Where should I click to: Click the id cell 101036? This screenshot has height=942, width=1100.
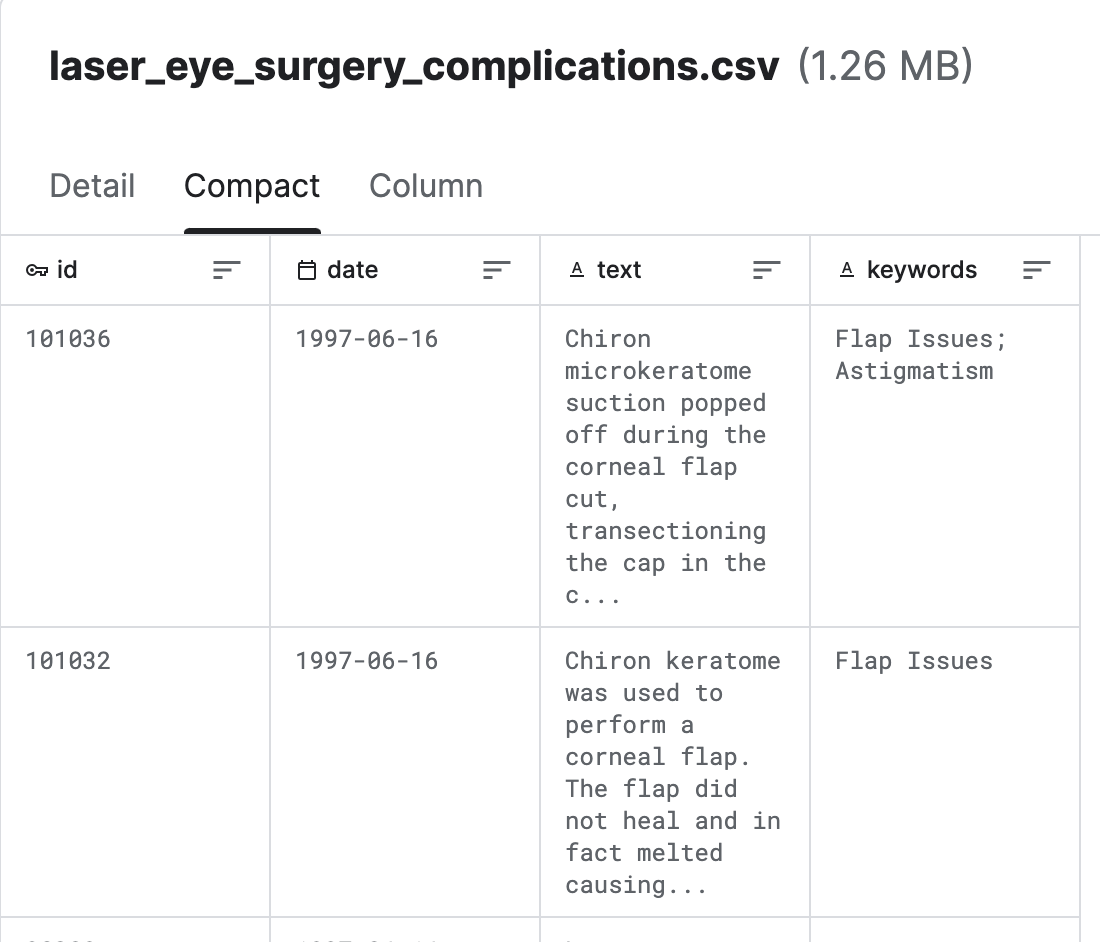[68, 339]
